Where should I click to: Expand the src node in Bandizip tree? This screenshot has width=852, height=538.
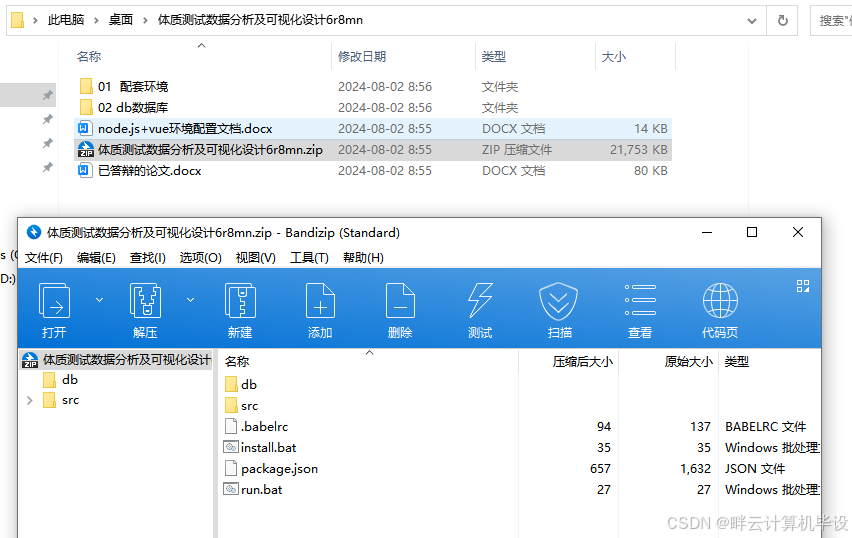click(x=30, y=401)
